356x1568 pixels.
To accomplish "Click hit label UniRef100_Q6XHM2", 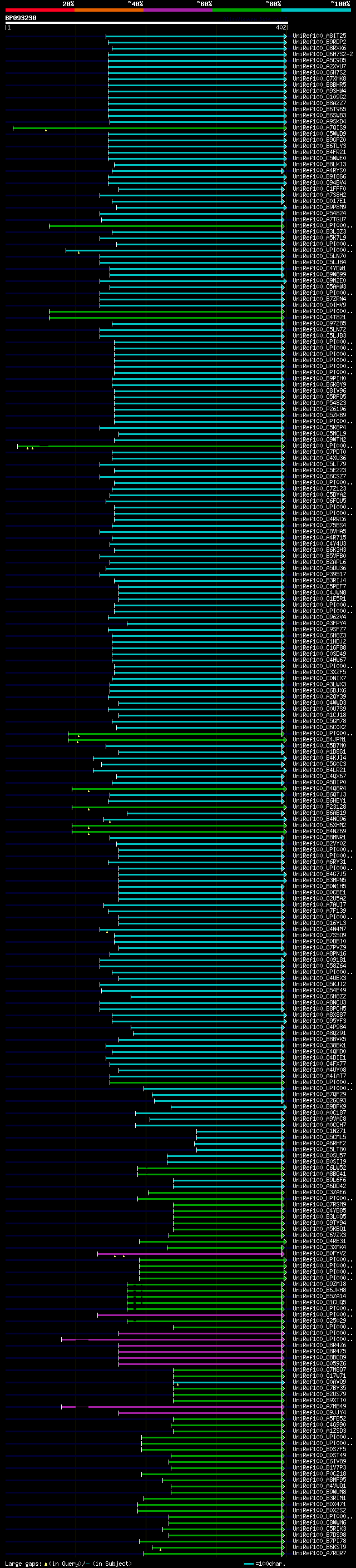I will [319, 826].
